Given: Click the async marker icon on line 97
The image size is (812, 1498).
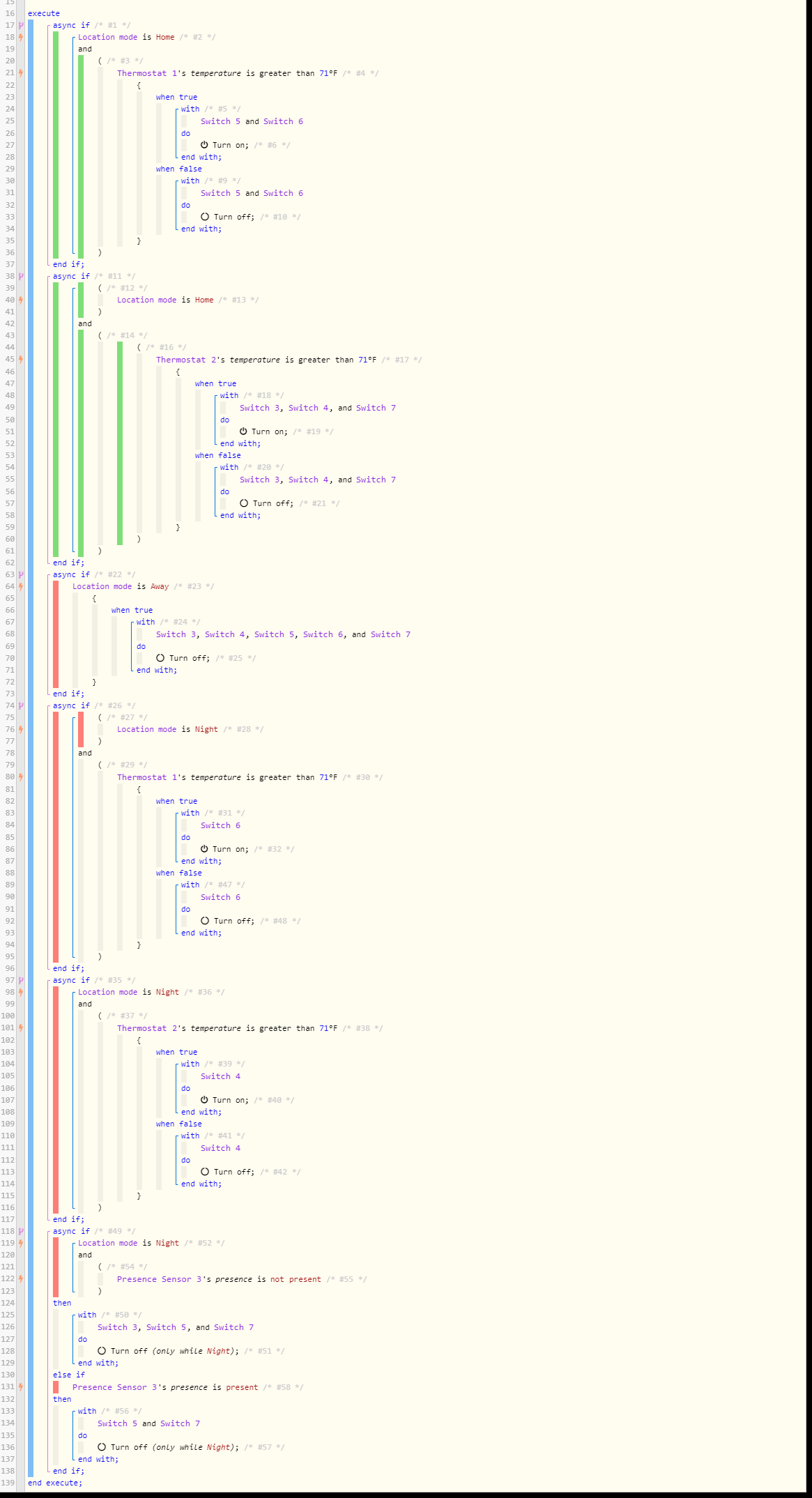Looking at the screenshot, I should tap(21, 980).
